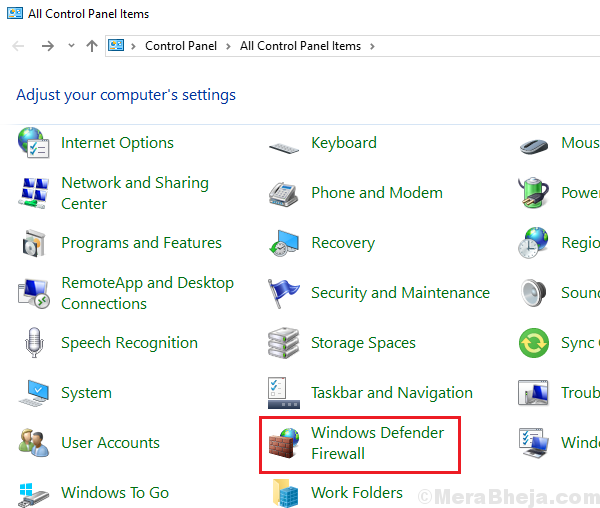Click the title bar Control Panel icon
This screenshot has width=600, height=508.
15,13
